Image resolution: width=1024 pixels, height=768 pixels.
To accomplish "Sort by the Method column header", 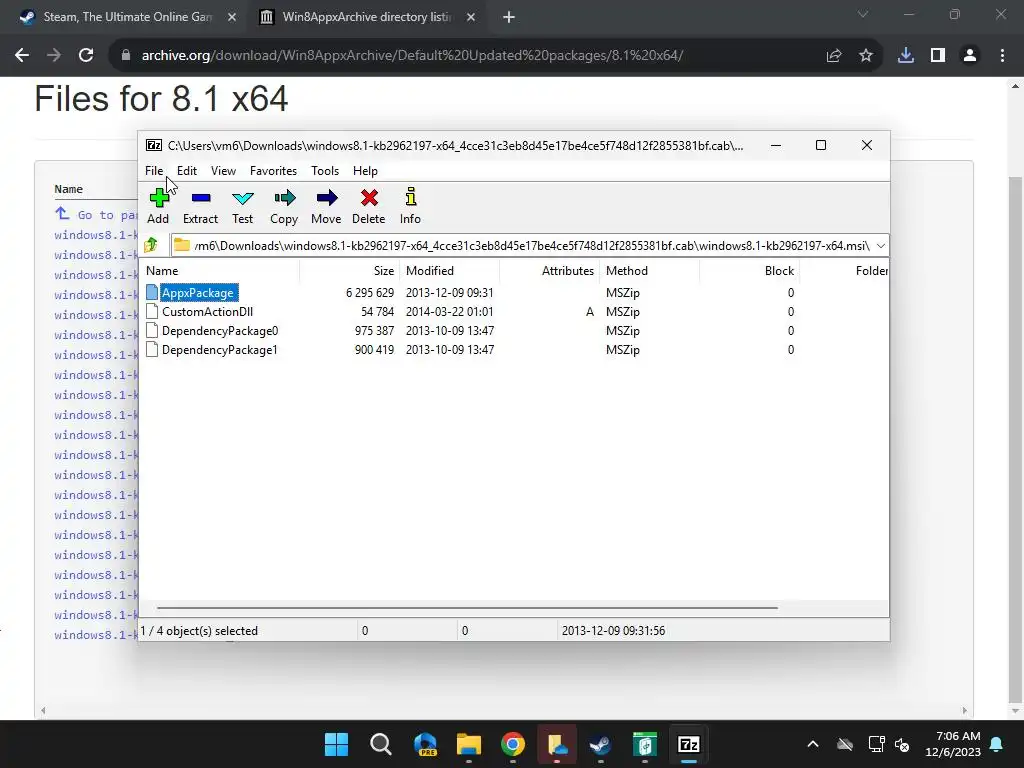I will click(626, 270).
